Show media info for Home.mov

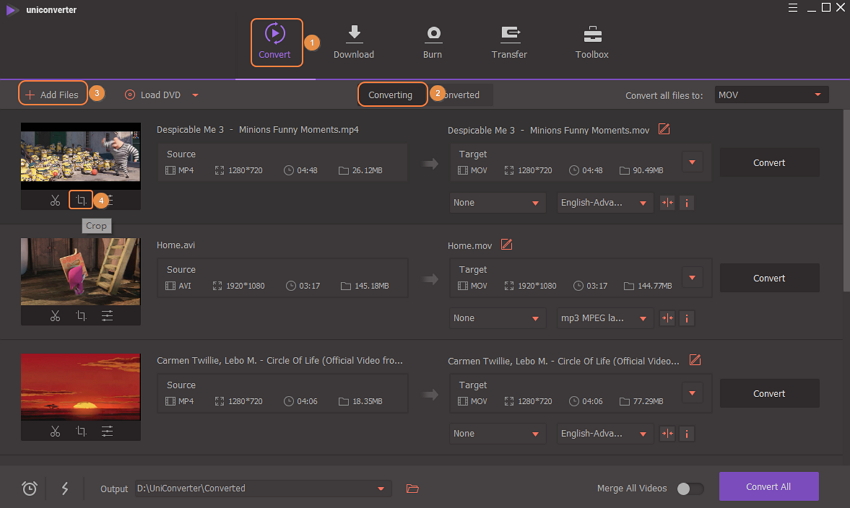[687, 318]
